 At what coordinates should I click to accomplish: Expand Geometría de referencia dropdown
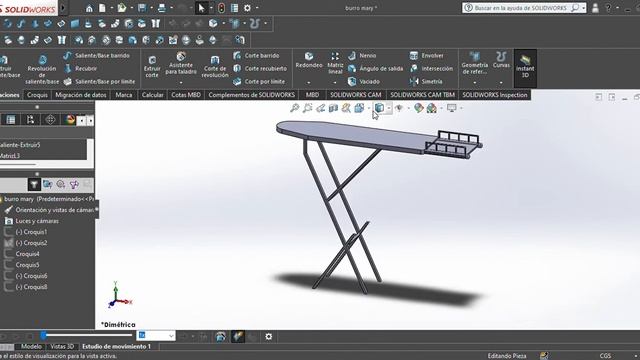474,82
